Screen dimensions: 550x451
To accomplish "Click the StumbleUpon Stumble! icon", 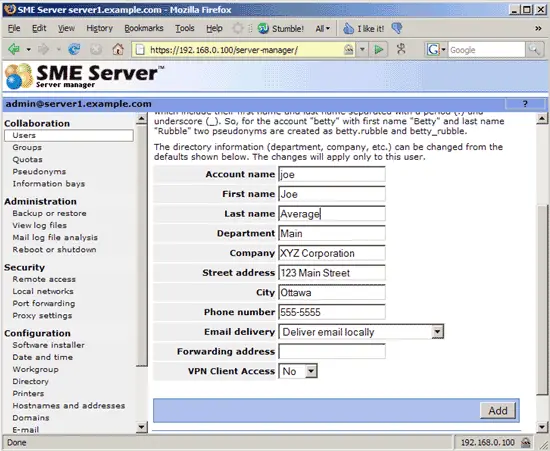I will (x=263, y=28).
